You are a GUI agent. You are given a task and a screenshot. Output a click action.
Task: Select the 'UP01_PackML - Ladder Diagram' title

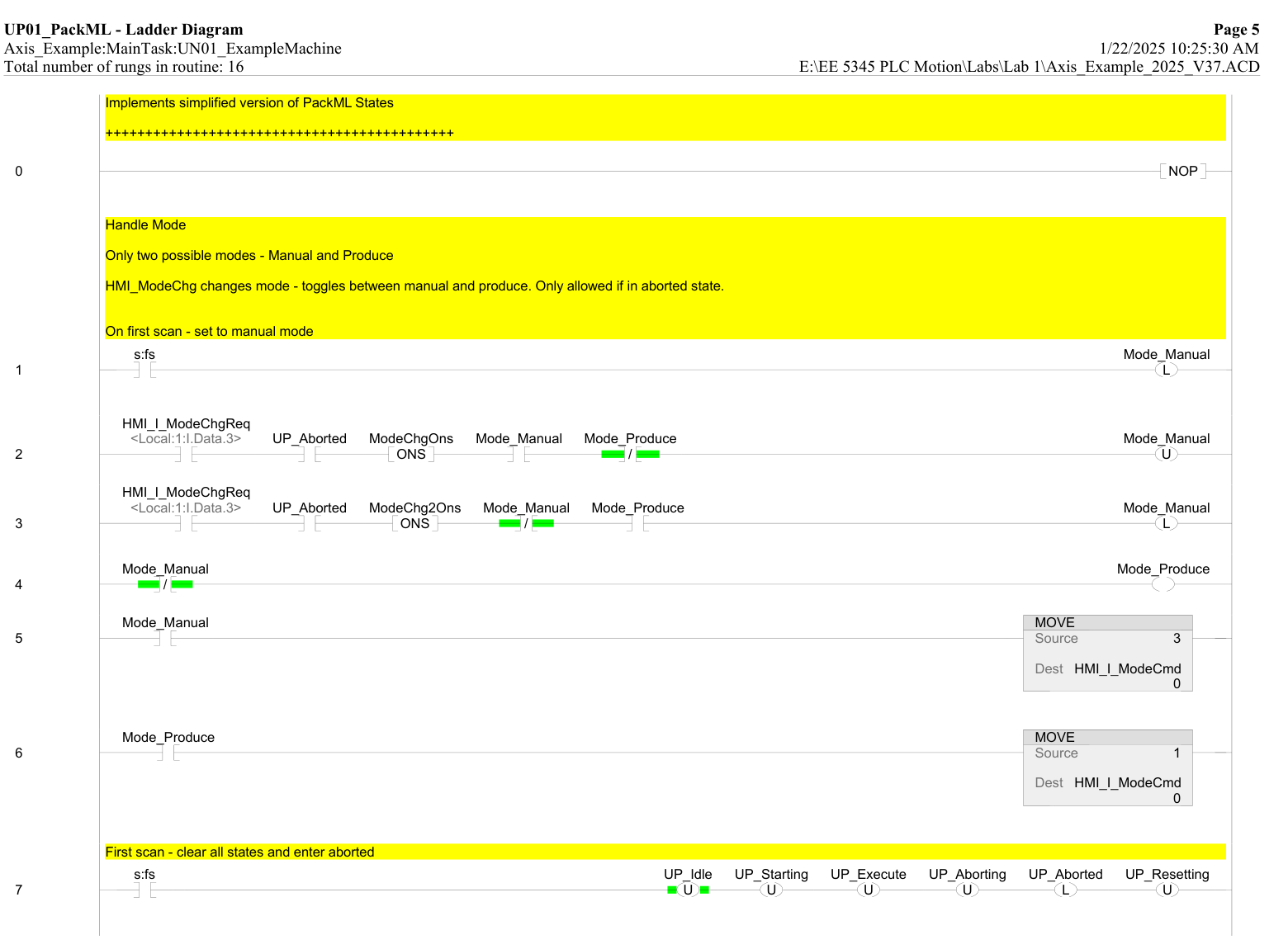point(124,30)
